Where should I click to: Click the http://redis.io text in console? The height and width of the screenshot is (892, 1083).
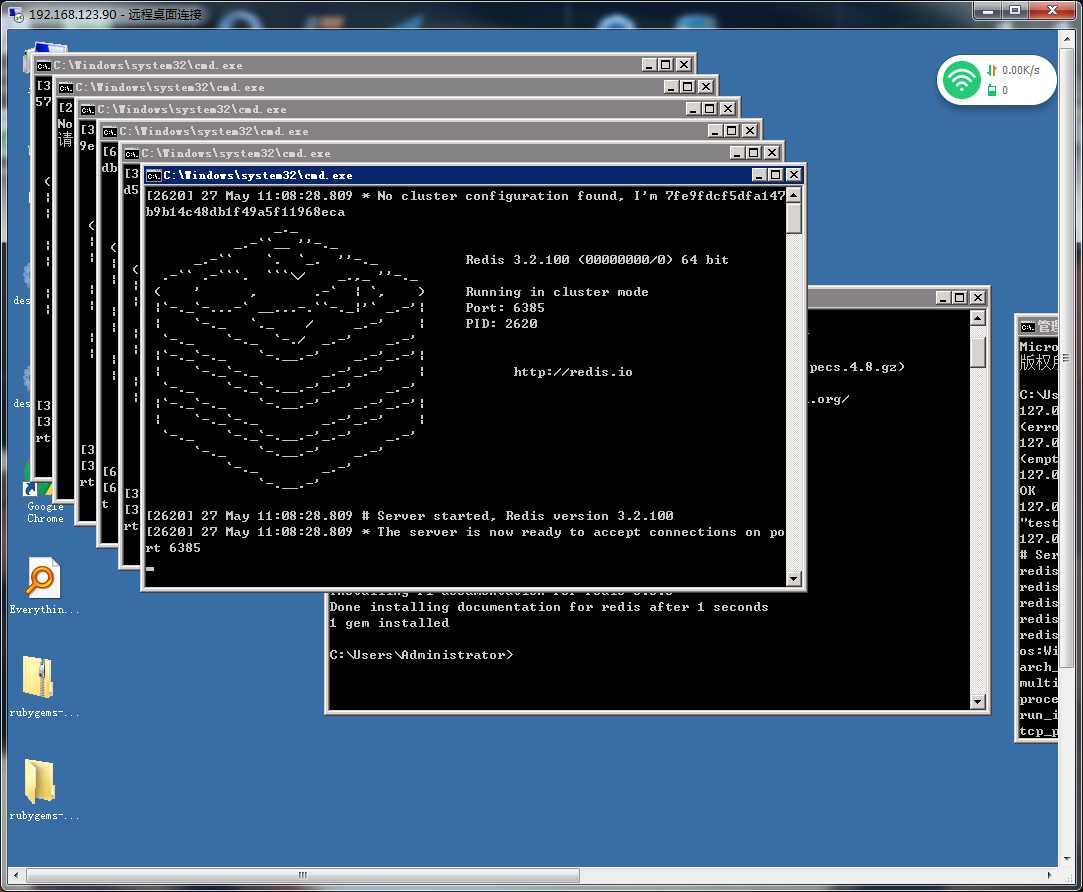[573, 372]
